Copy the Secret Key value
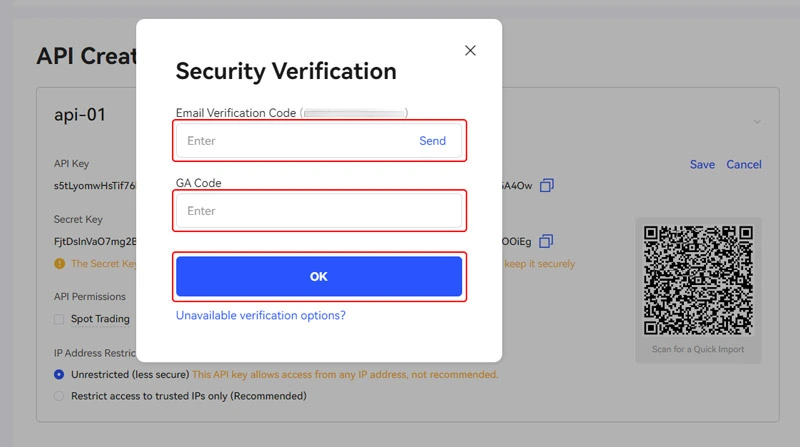800x447 pixels. (546, 241)
